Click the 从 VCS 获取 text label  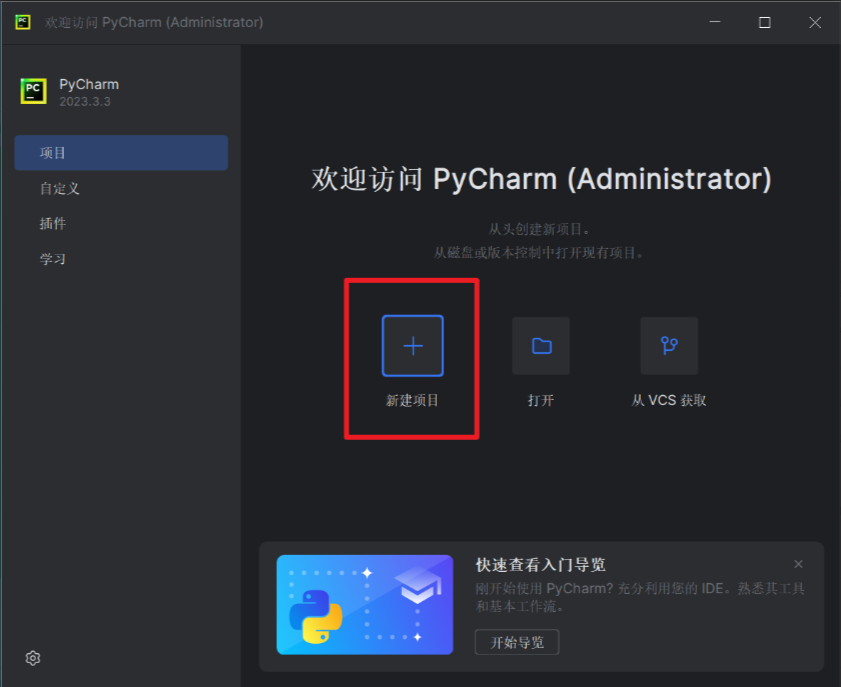(x=668, y=400)
